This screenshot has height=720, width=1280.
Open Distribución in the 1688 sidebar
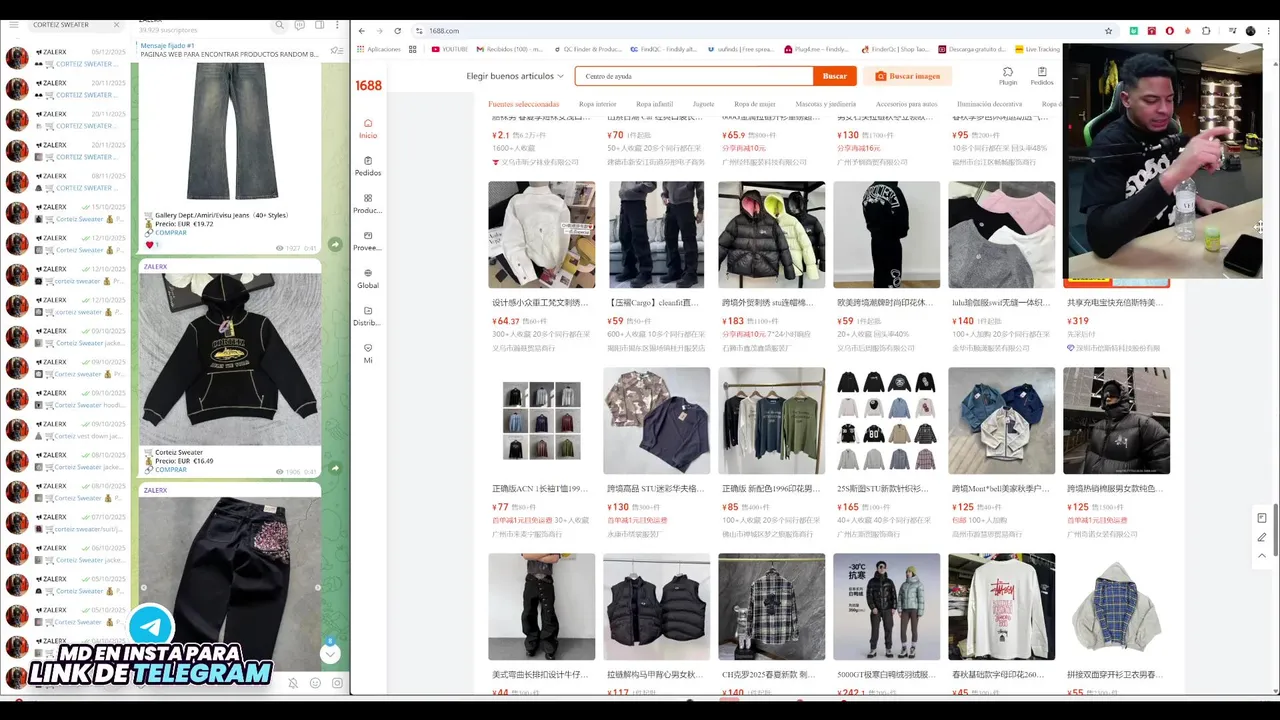click(x=368, y=316)
